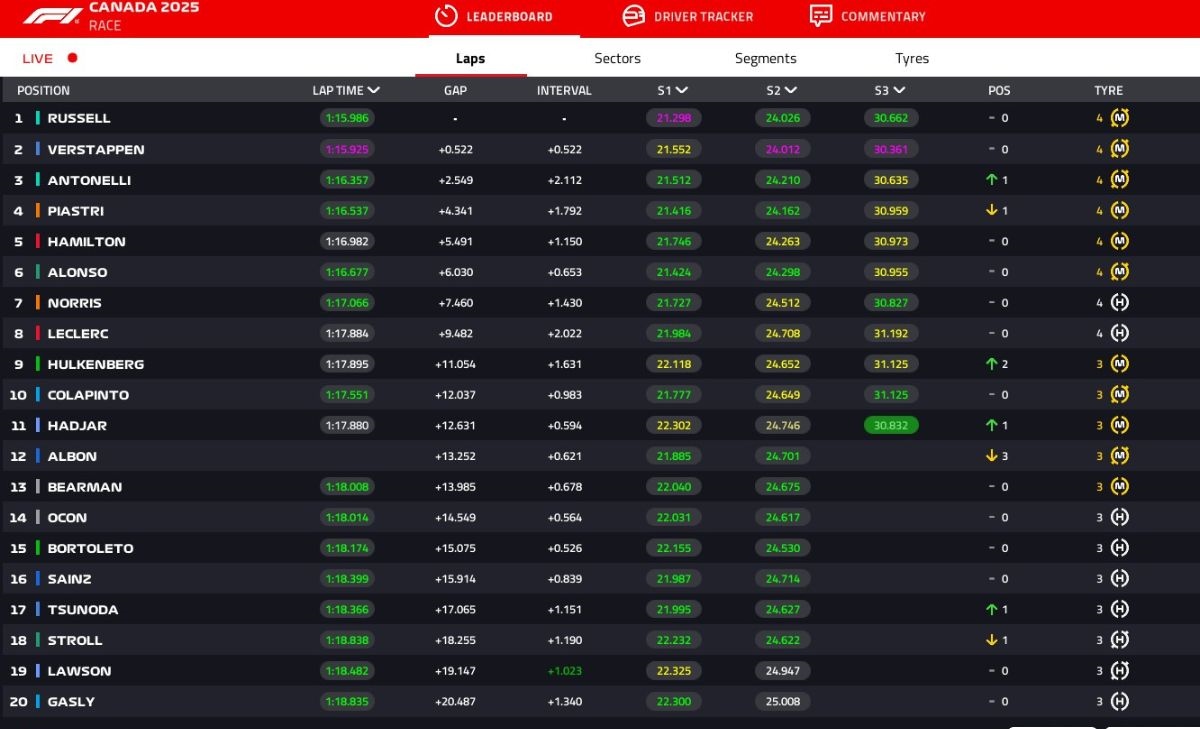Click the Leaderboard stopwatch icon
This screenshot has width=1200, height=729.
click(x=446, y=16)
